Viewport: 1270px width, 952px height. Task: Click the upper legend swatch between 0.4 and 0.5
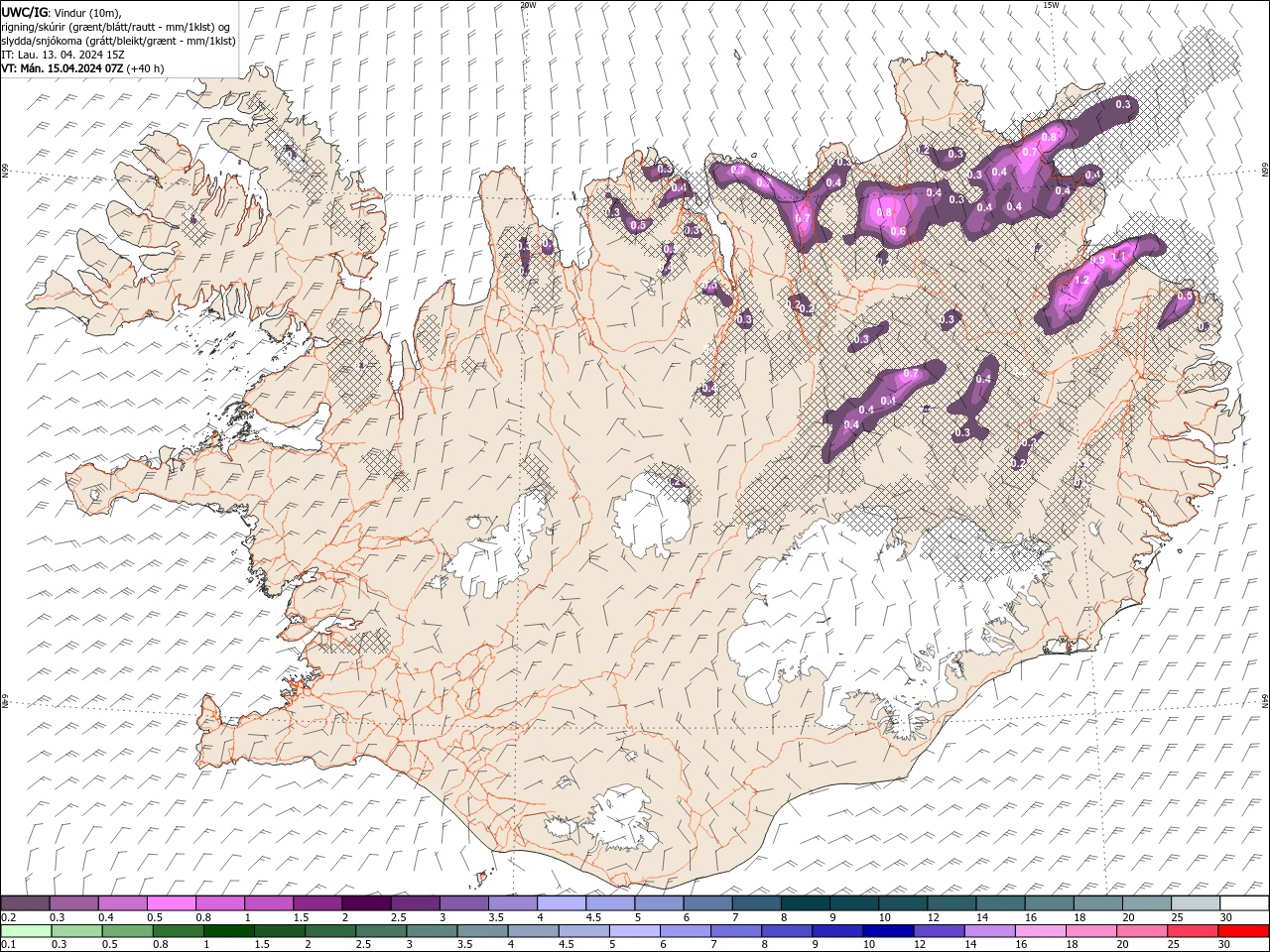click(122, 903)
